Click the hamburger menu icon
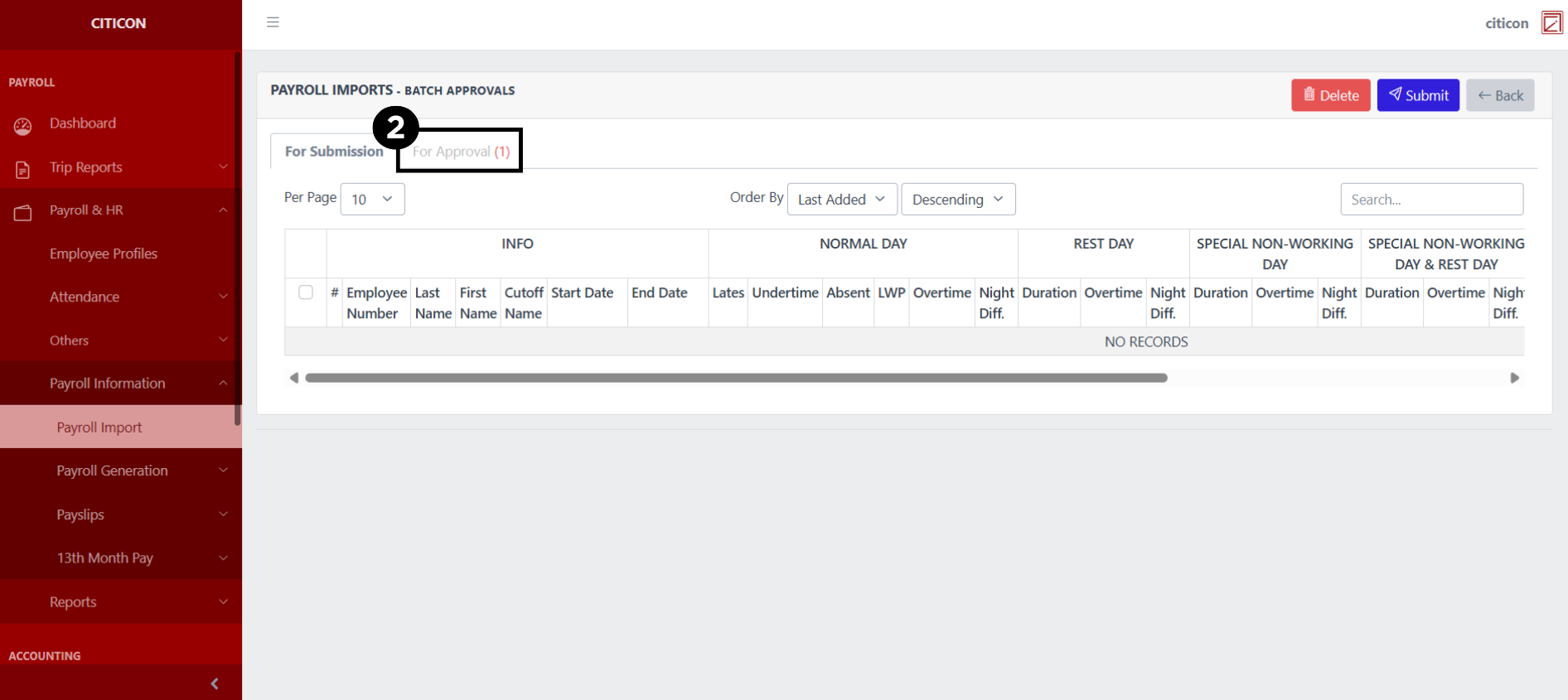This screenshot has height=700, width=1568. 273,22
